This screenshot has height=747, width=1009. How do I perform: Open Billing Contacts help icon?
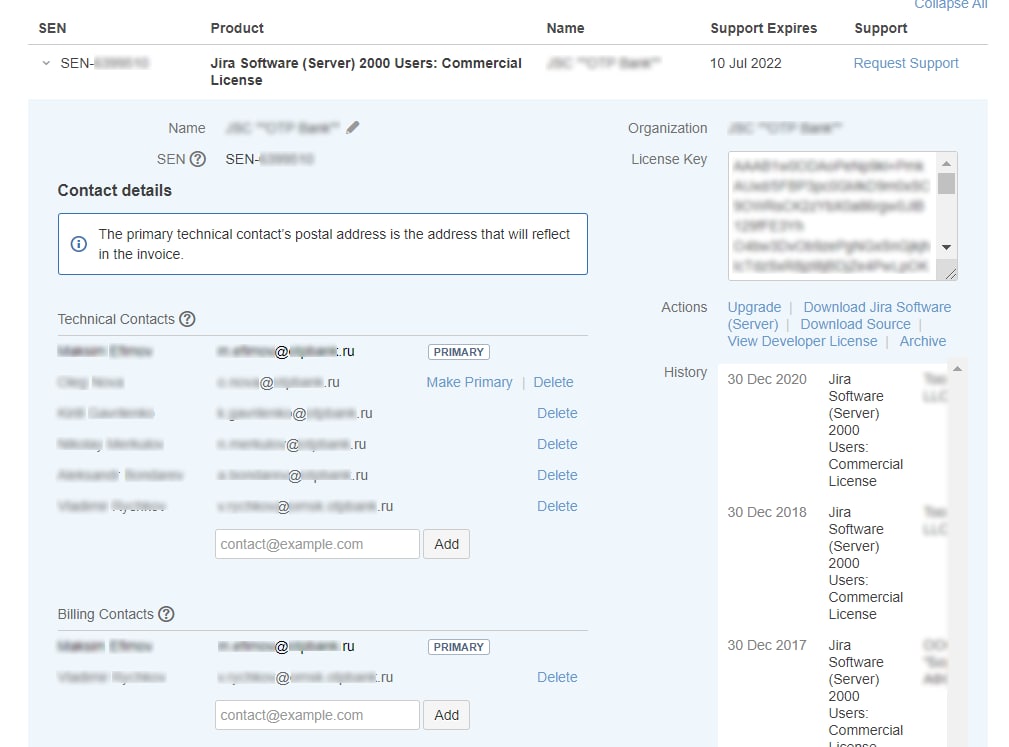pos(166,614)
